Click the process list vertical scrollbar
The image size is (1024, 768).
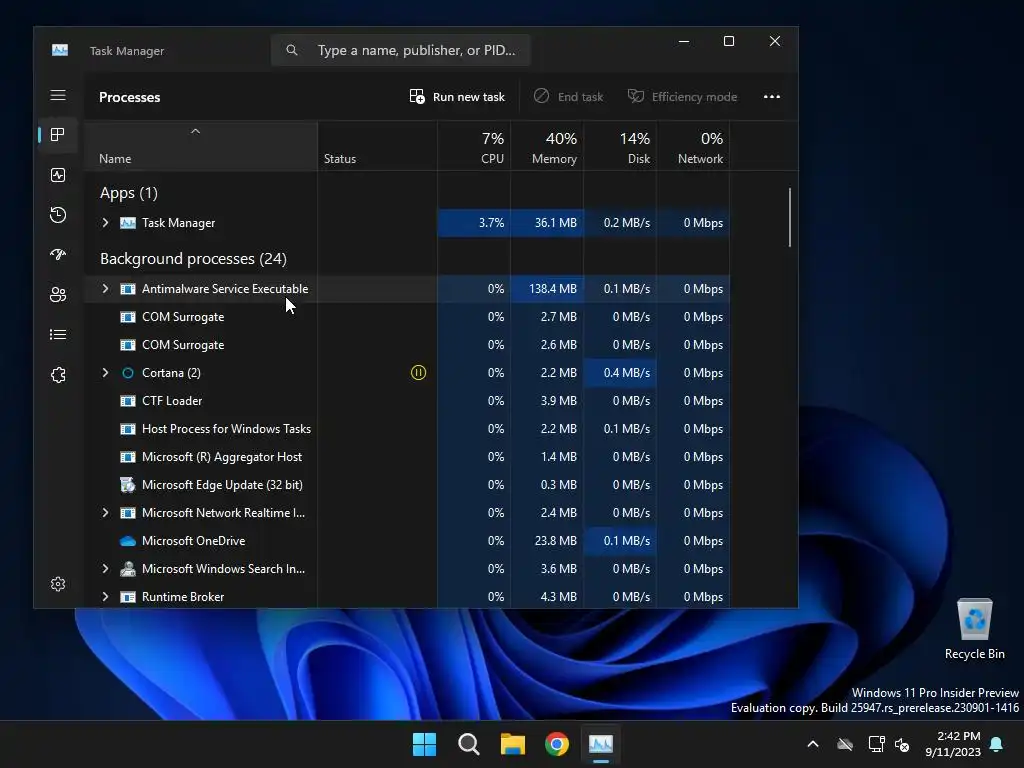click(x=790, y=217)
